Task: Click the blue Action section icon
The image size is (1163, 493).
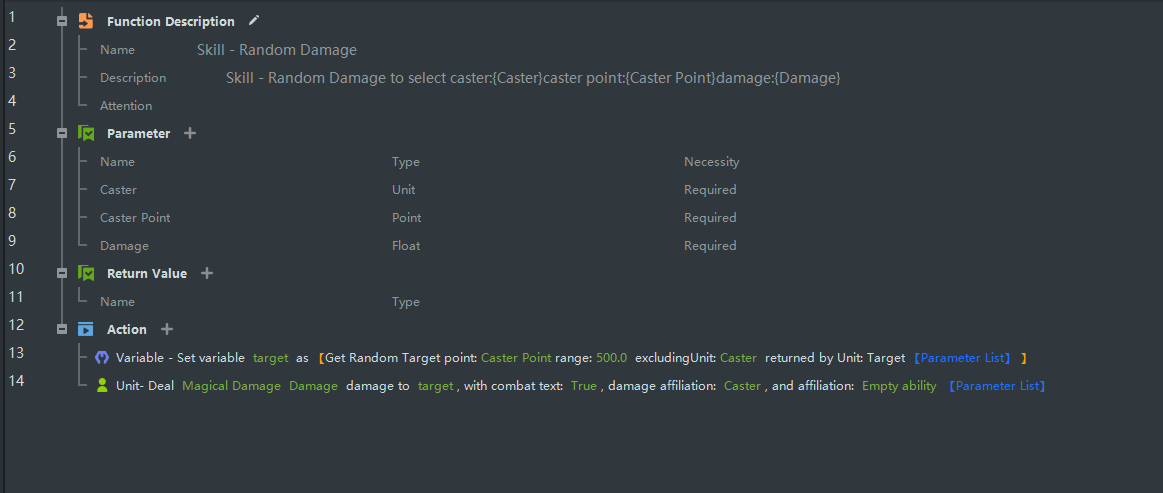Action: click(x=86, y=329)
